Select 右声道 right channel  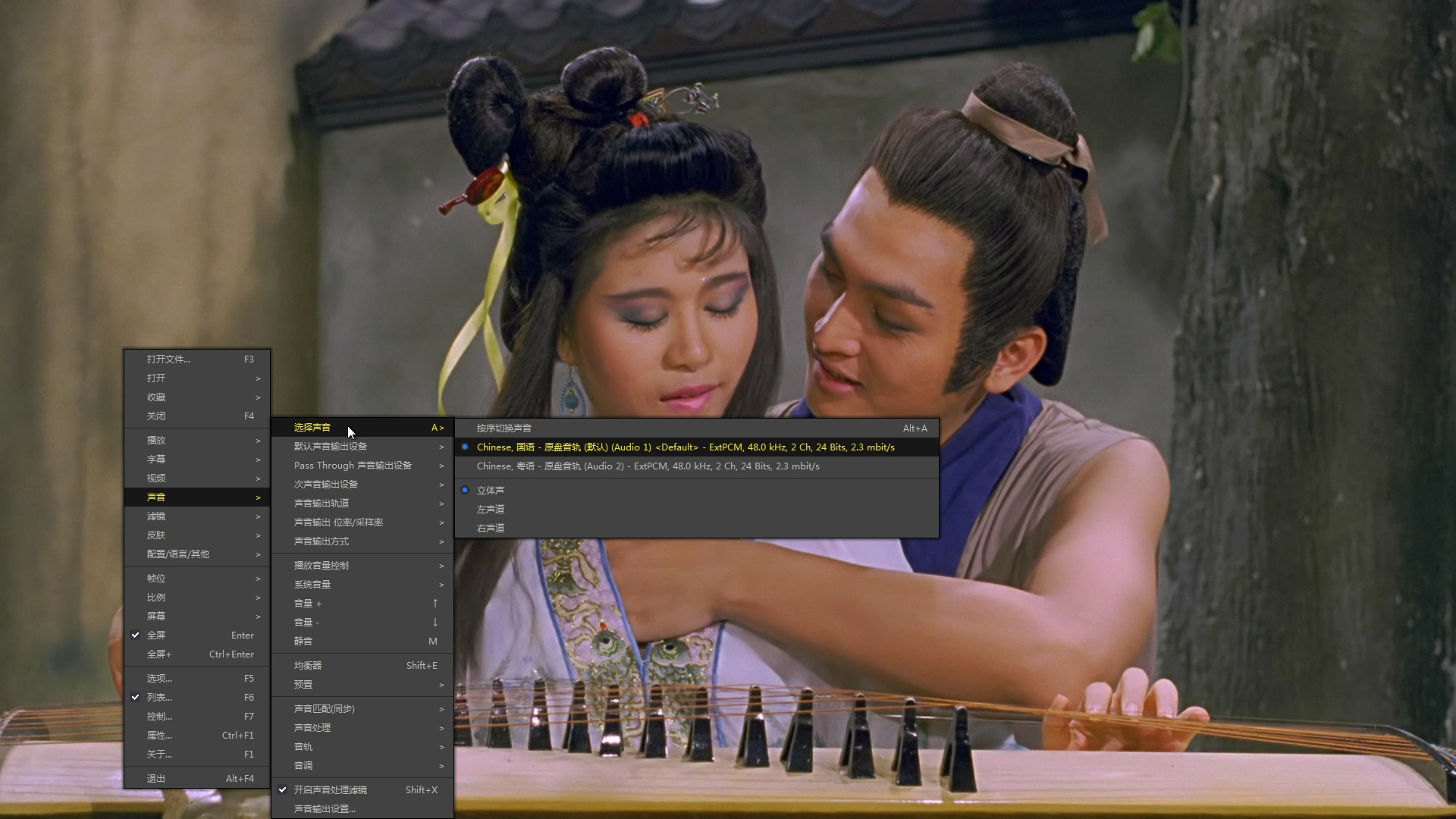point(697,529)
